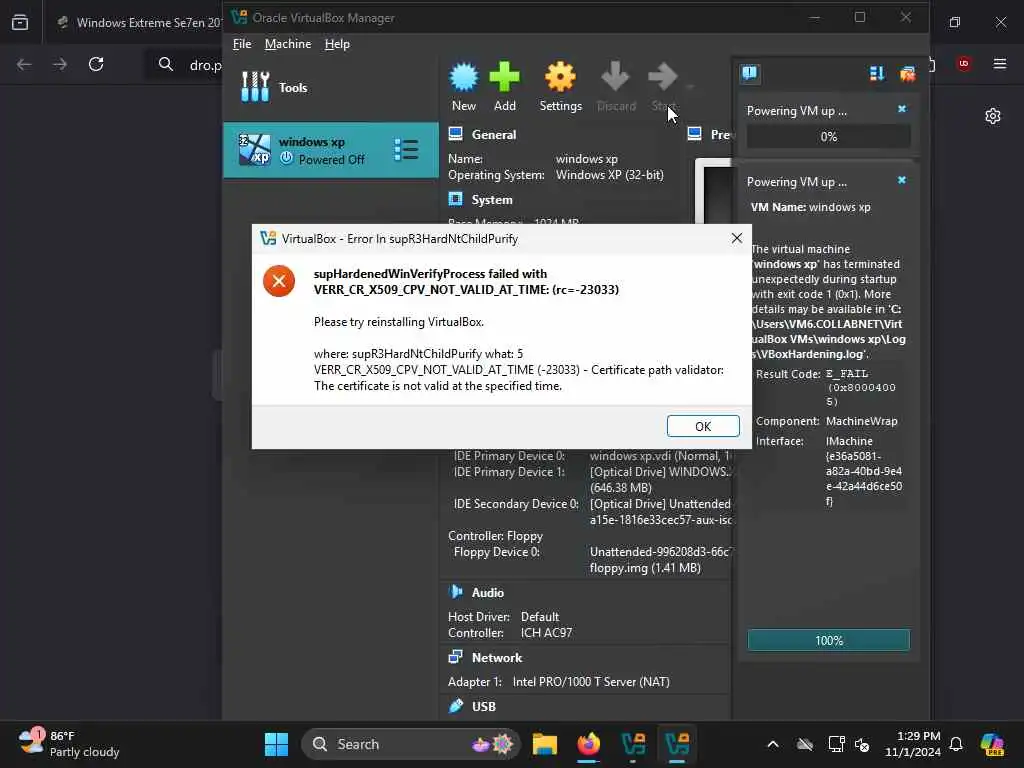
Task: Click the Audio section header
Action: pyautogui.click(x=488, y=592)
